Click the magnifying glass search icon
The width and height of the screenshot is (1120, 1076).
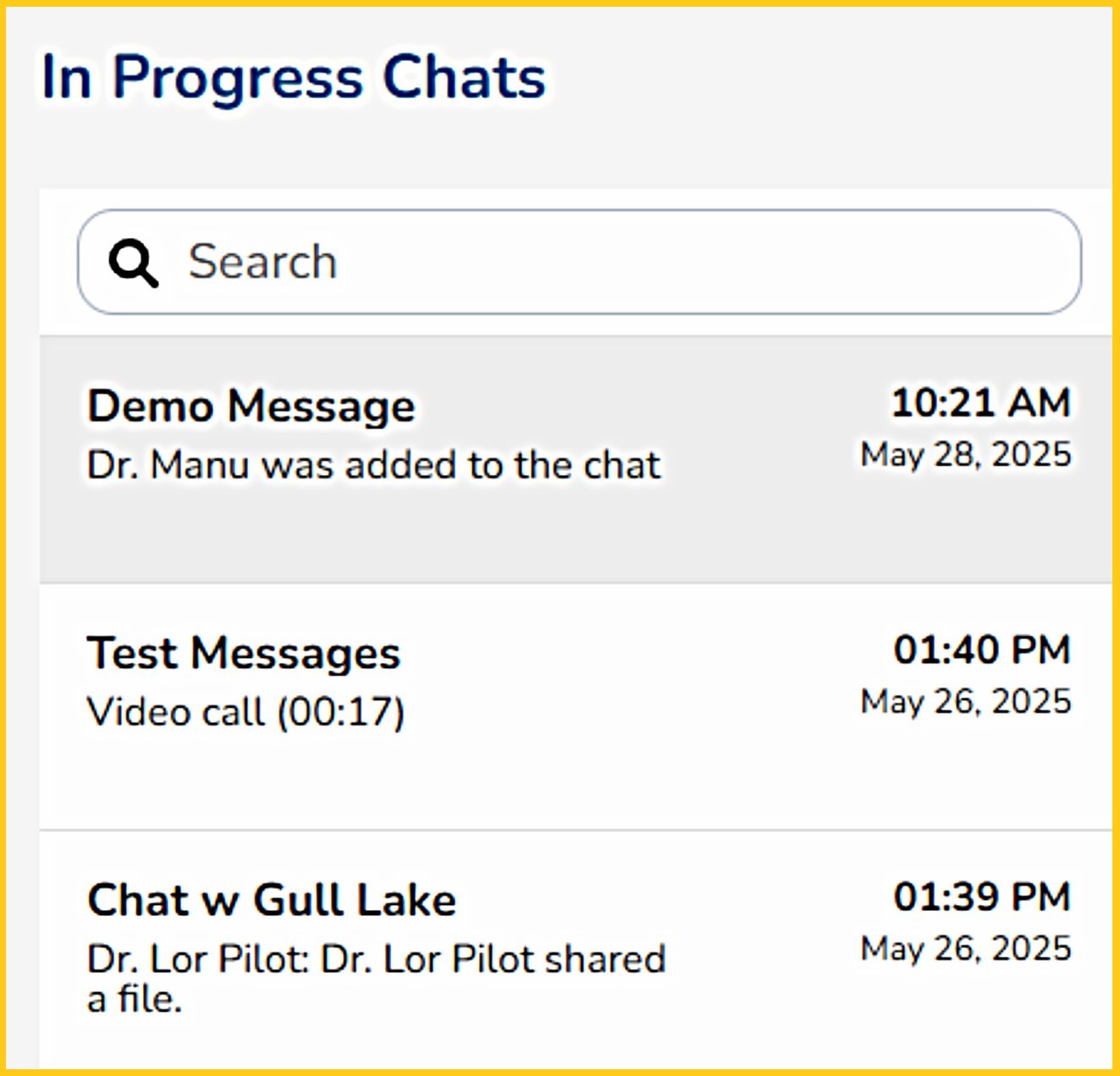[x=134, y=262]
